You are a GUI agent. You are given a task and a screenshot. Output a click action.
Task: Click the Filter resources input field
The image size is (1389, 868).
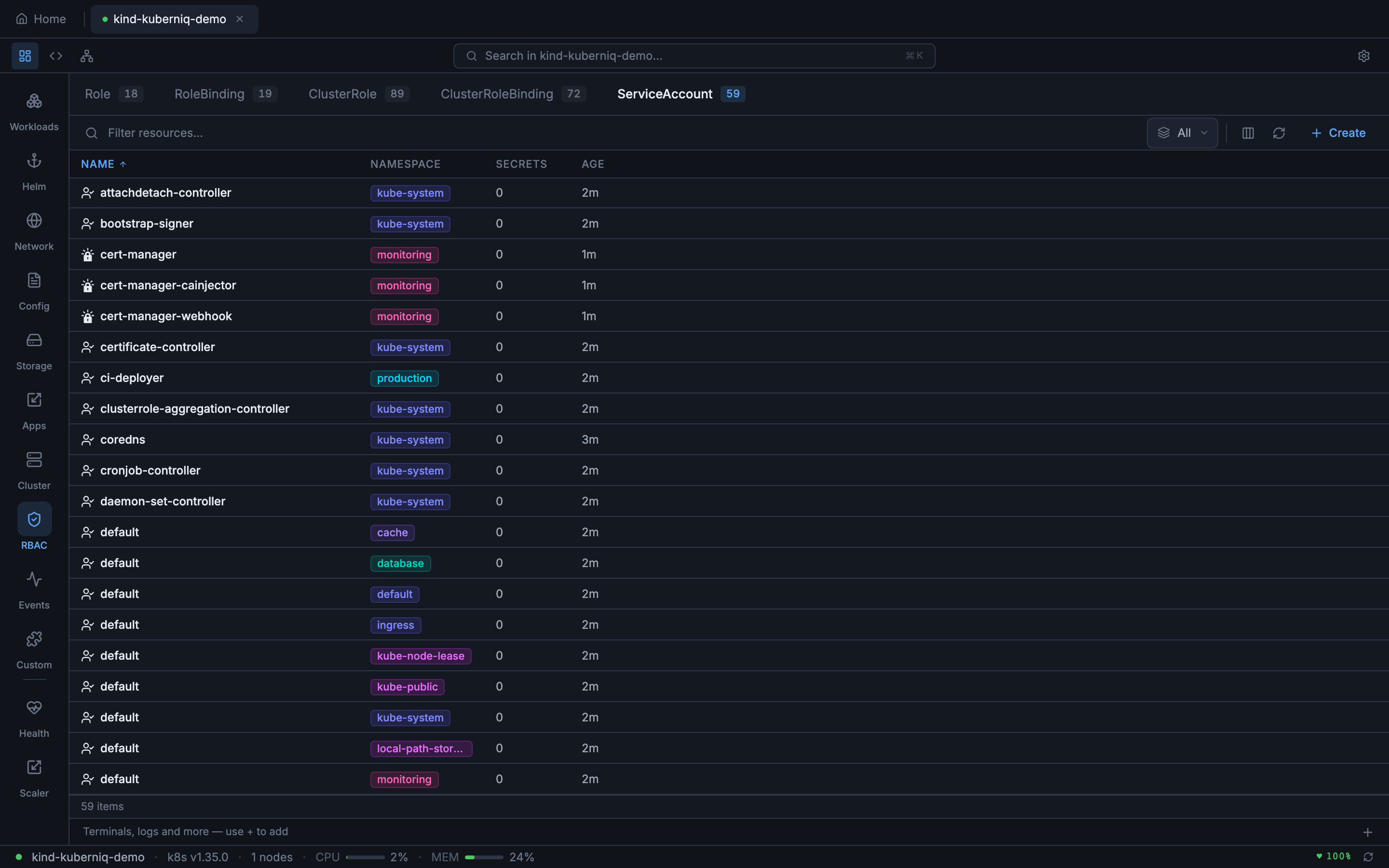155,133
